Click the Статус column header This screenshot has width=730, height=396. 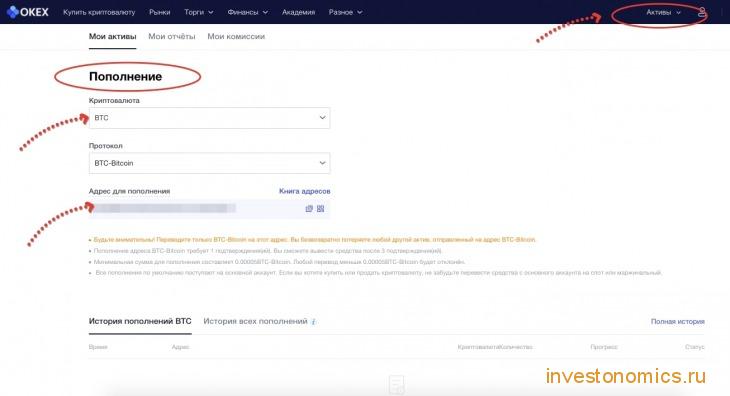pos(695,347)
